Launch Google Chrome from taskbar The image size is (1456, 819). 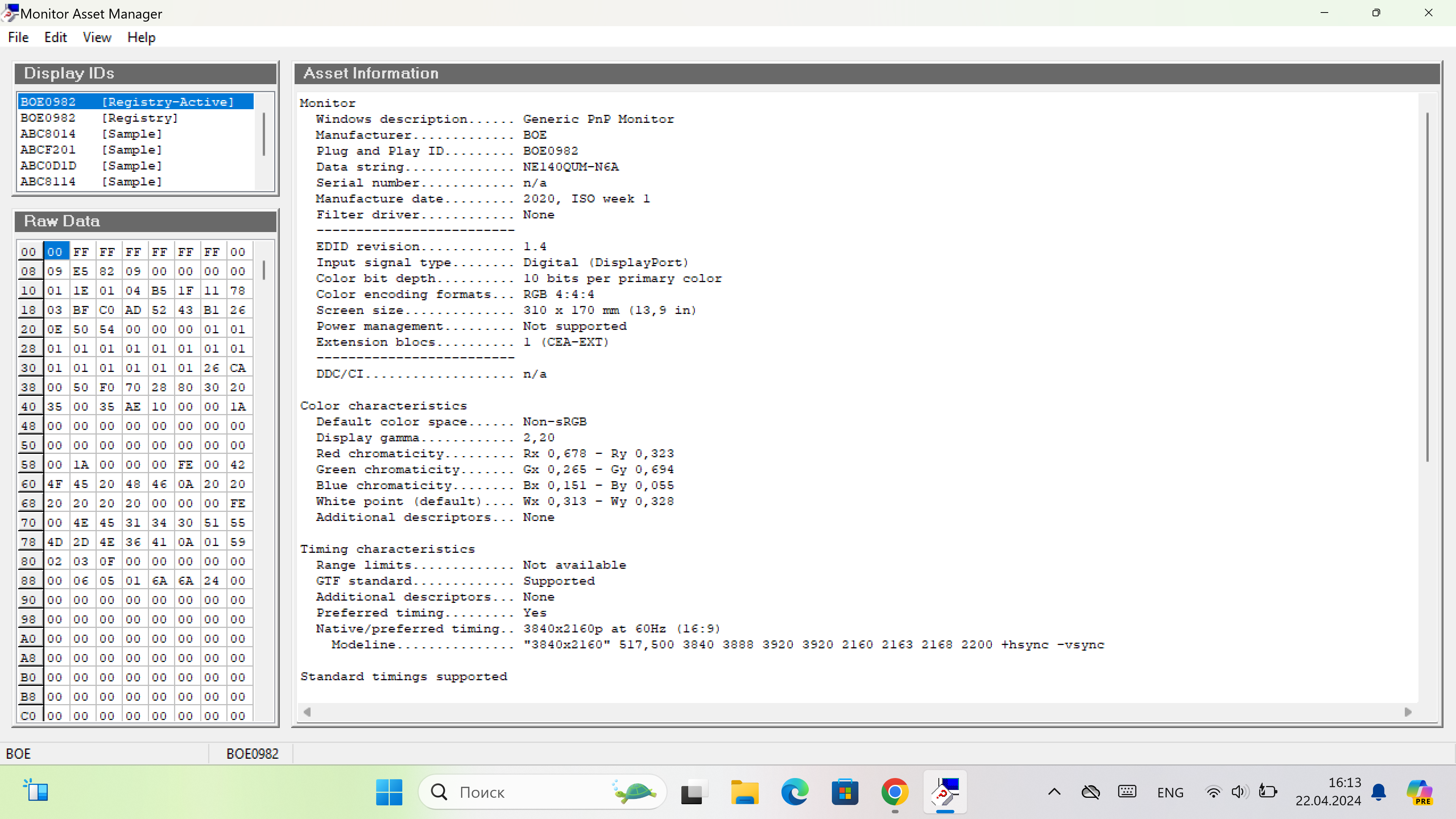coord(895,792)
